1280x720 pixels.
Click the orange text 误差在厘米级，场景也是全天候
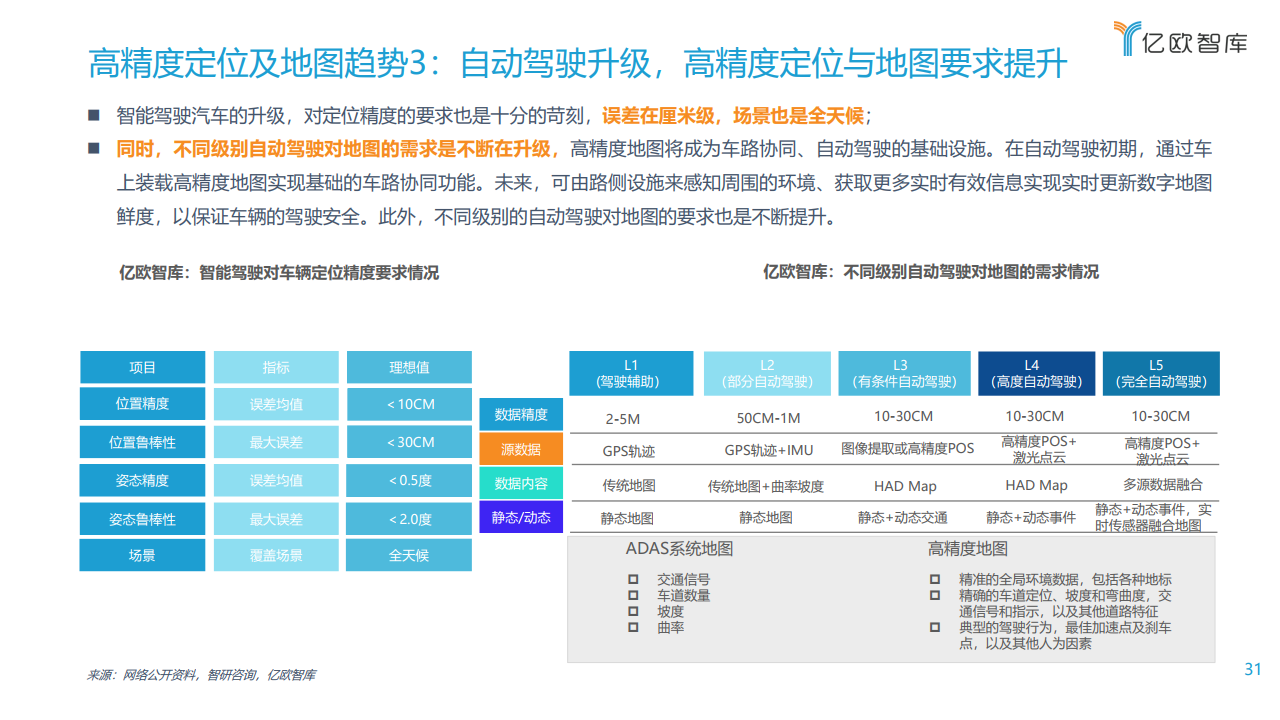(x=734, y=115)
